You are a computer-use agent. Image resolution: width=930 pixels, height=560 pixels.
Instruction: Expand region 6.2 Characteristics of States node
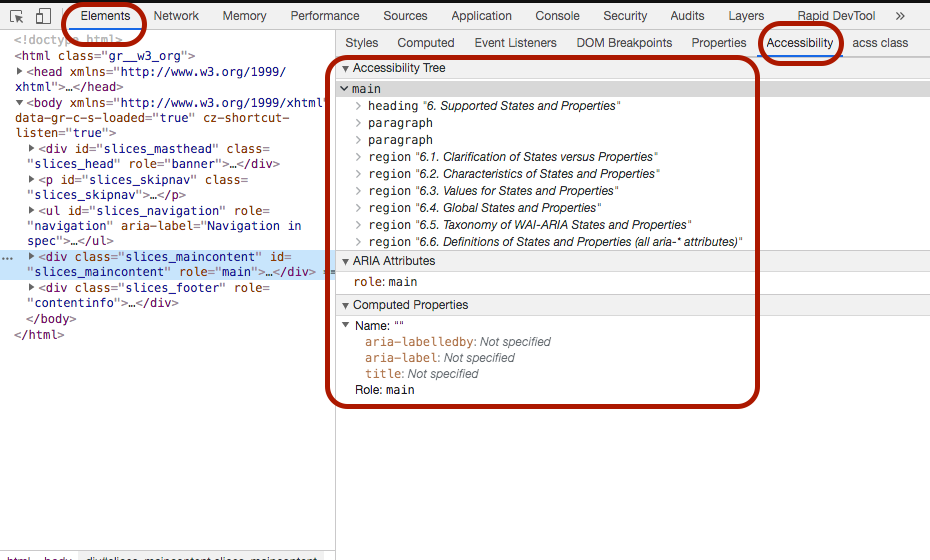358,174
